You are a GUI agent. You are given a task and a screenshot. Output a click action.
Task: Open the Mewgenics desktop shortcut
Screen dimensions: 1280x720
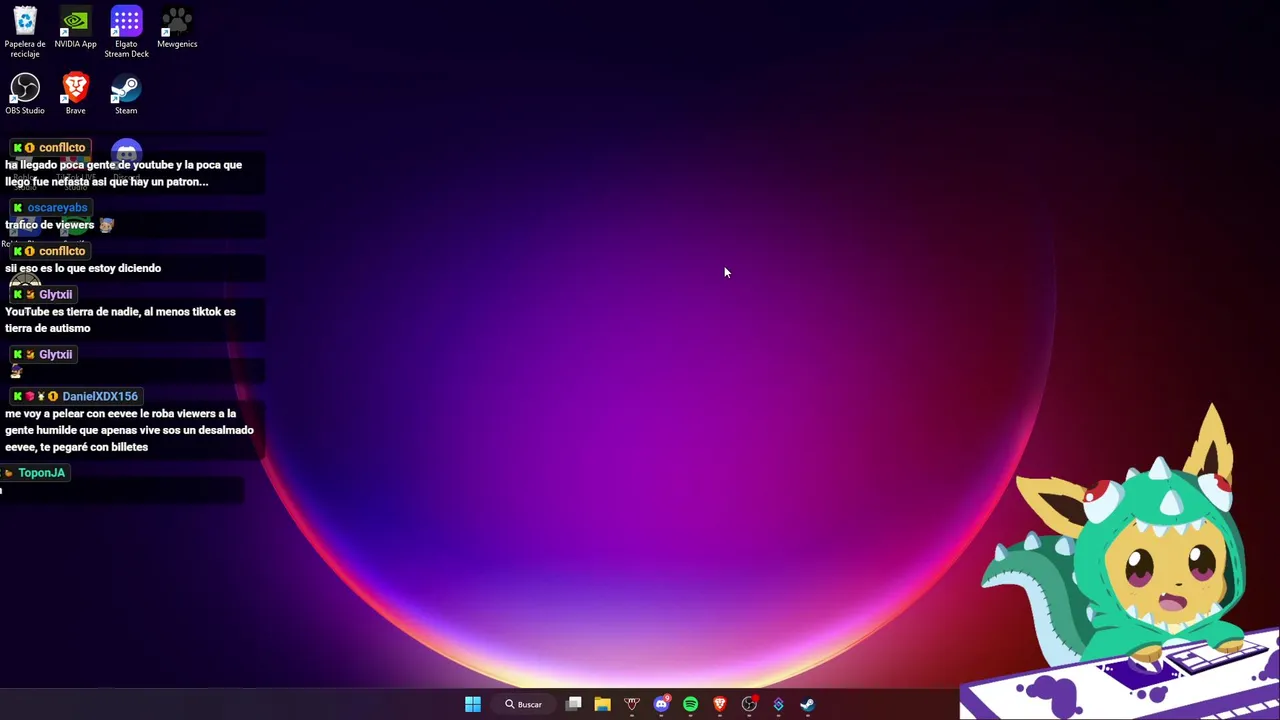(x=177, y=27)
